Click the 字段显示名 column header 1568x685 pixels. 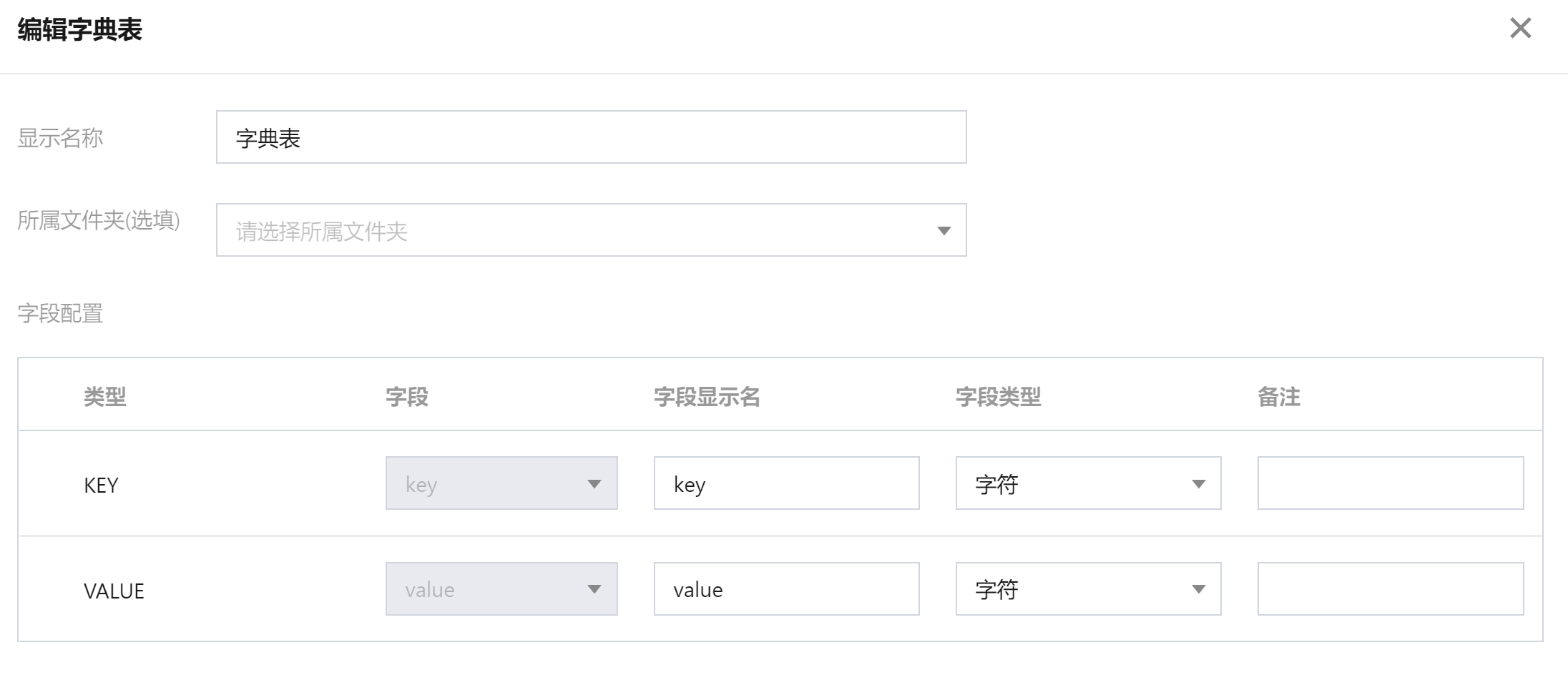[707, 397]
